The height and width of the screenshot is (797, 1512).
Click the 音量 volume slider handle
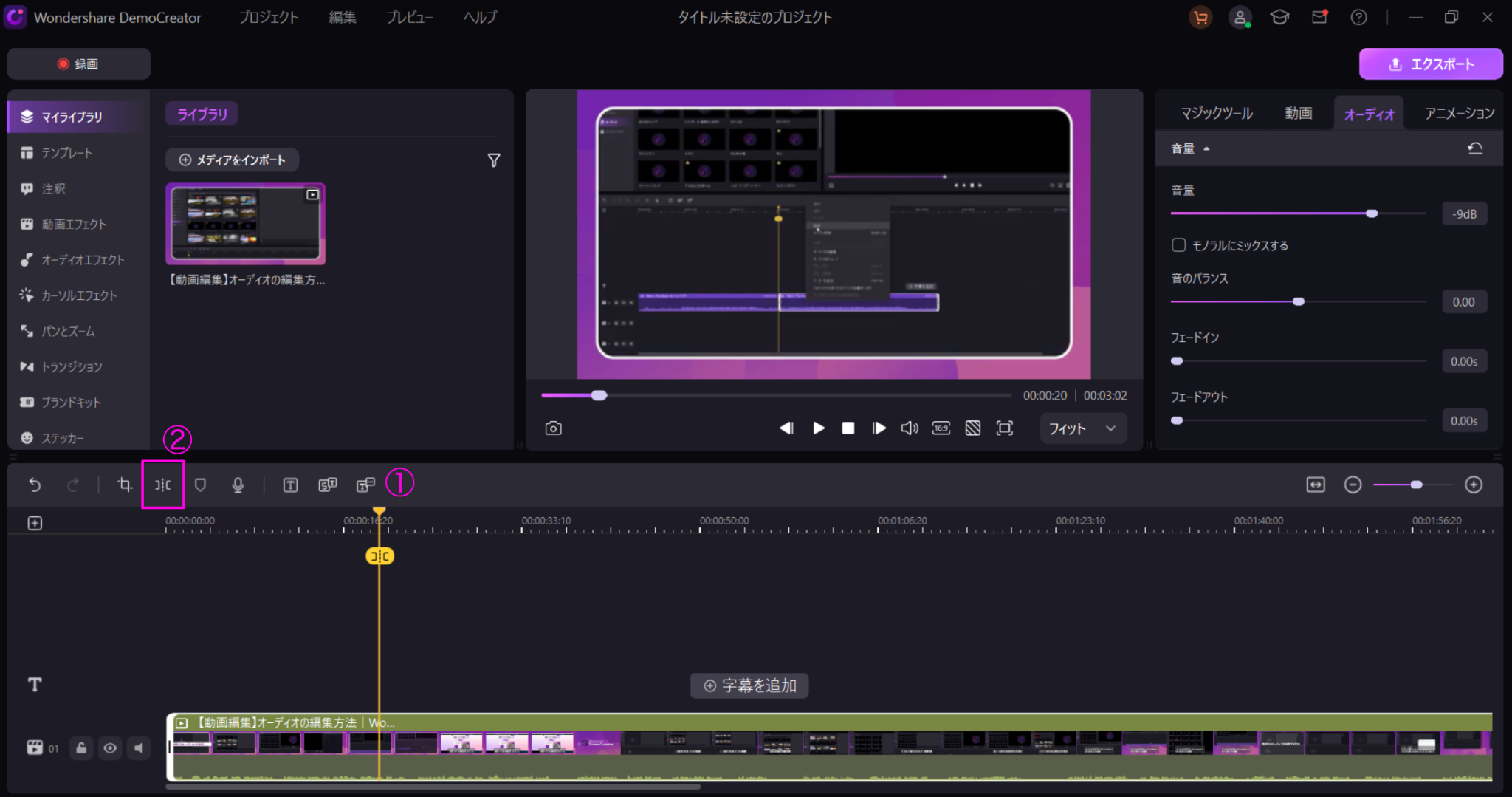pyautogui.click(x=1372, y=213)
